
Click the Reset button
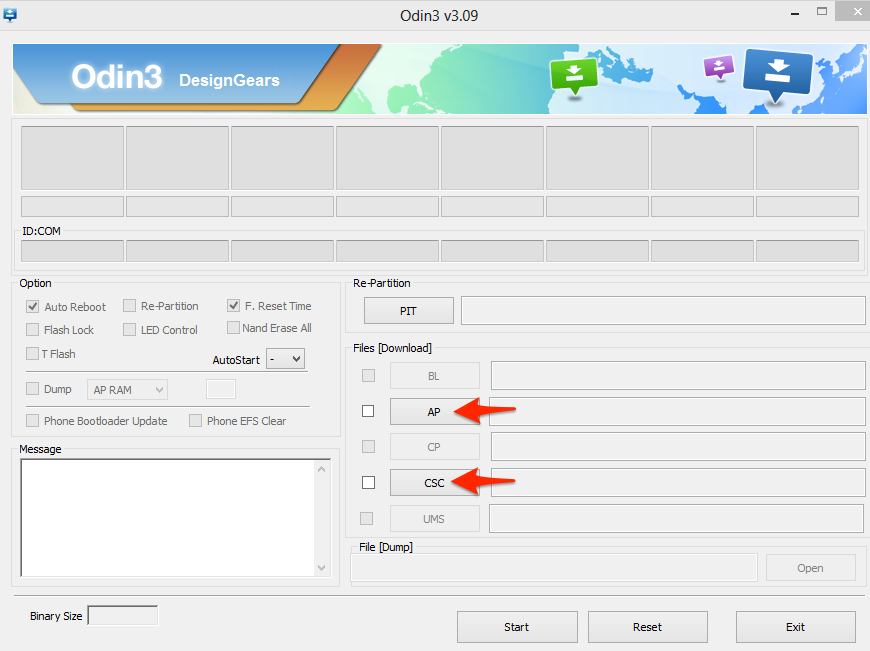(647, 627)
